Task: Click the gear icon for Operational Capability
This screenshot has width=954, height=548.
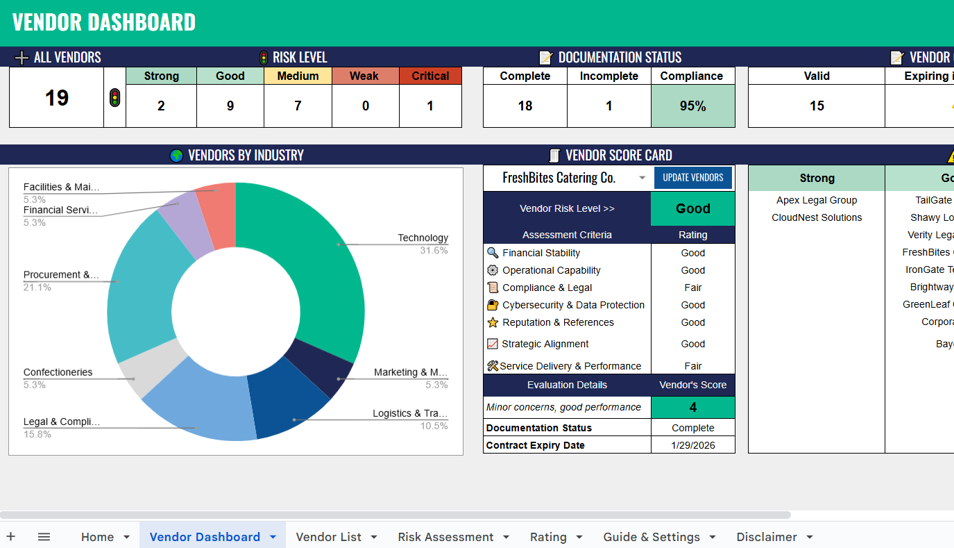Action: [x=492, y=270]
